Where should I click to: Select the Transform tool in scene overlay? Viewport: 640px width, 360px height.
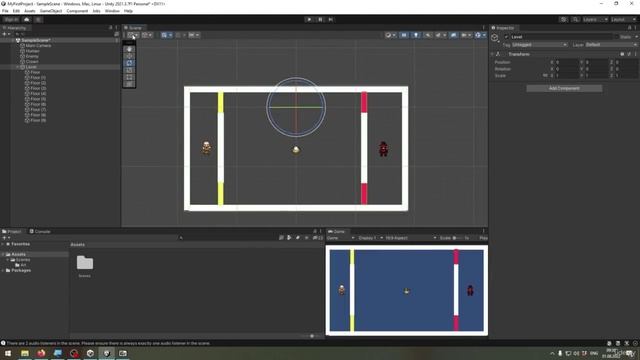tap(129, 84)
